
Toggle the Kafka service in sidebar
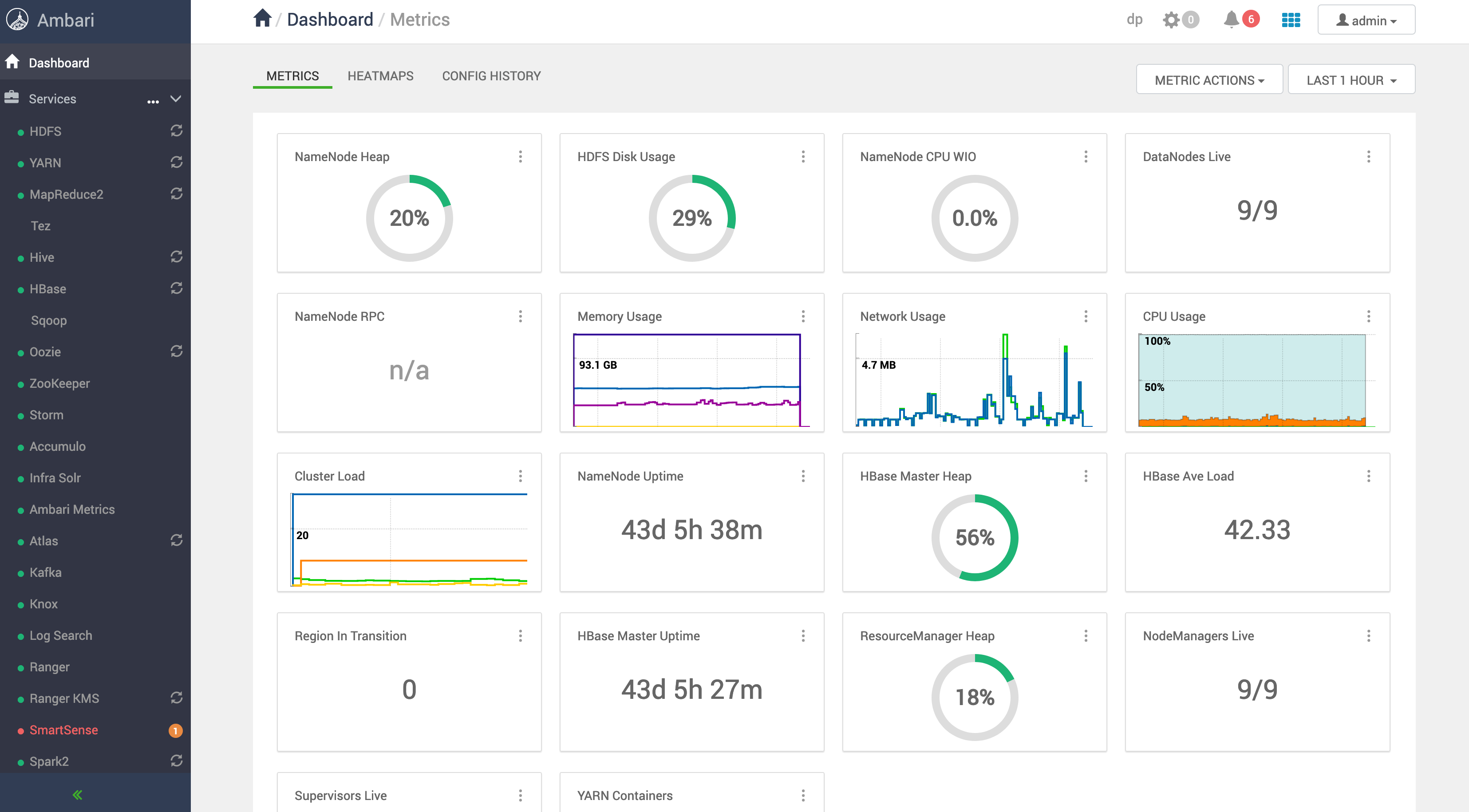tap(47, 572)
